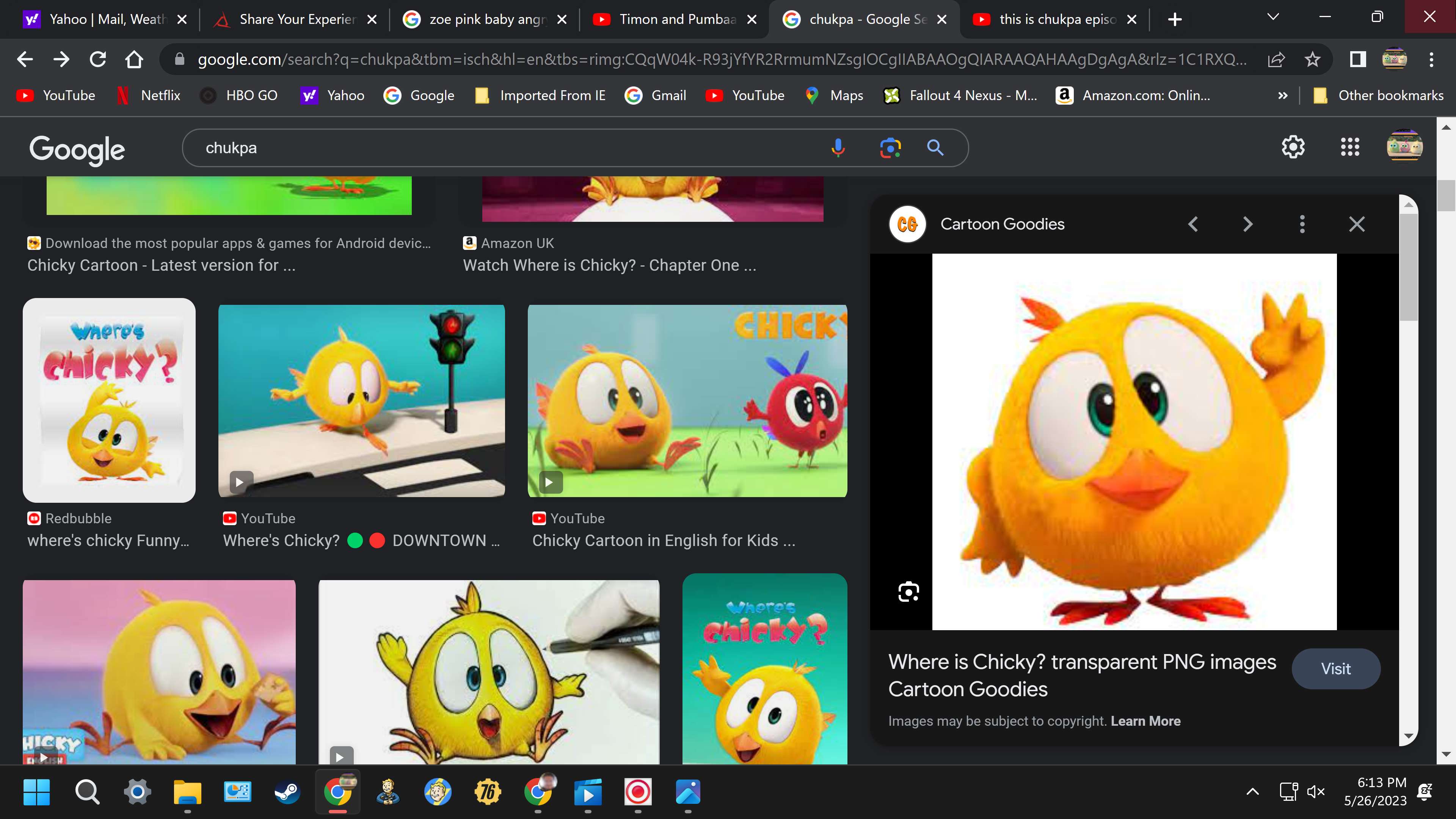
Task: Open Chicky Cartoon Latest version result
Action: point(161,266)
